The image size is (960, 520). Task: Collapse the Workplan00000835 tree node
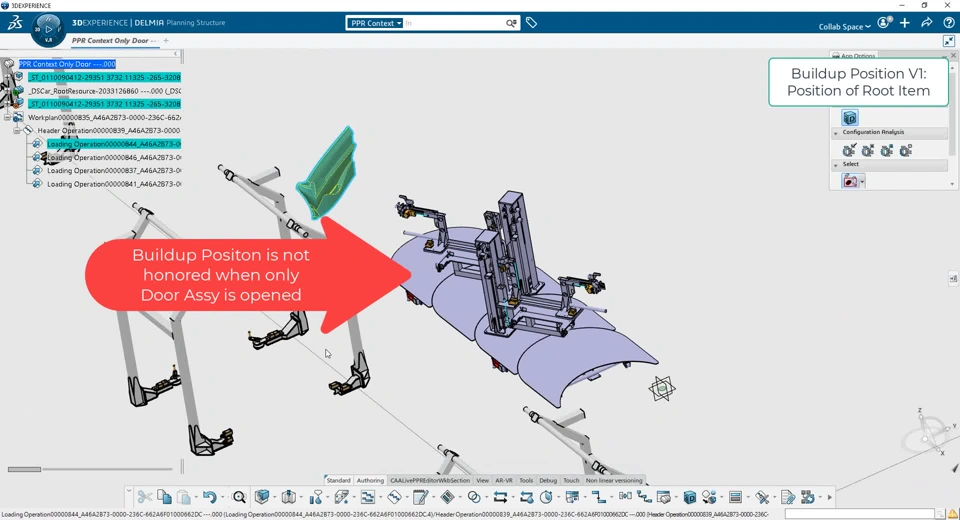(x=8, y=117)
